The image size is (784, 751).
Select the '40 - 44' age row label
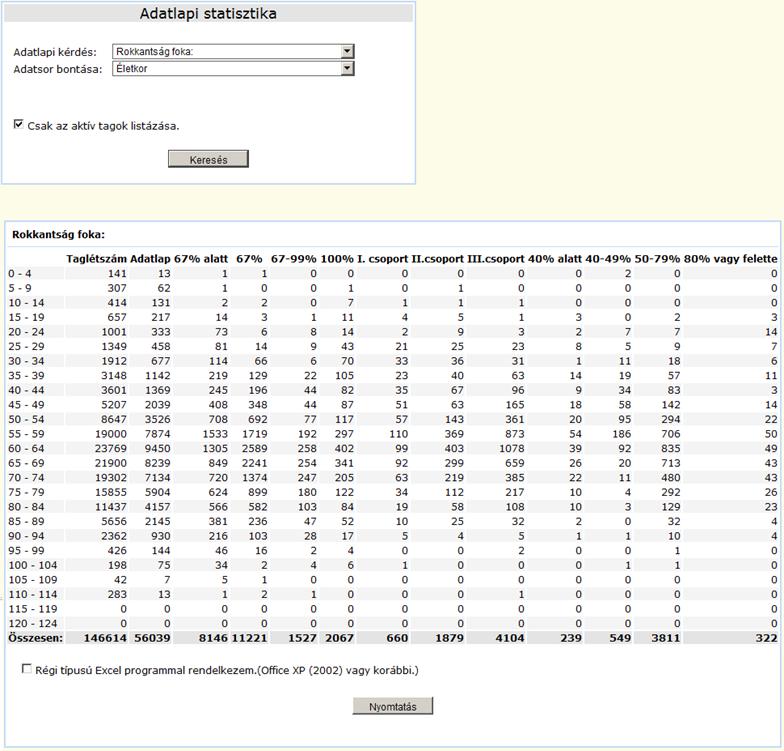click(x=26, y=390)
